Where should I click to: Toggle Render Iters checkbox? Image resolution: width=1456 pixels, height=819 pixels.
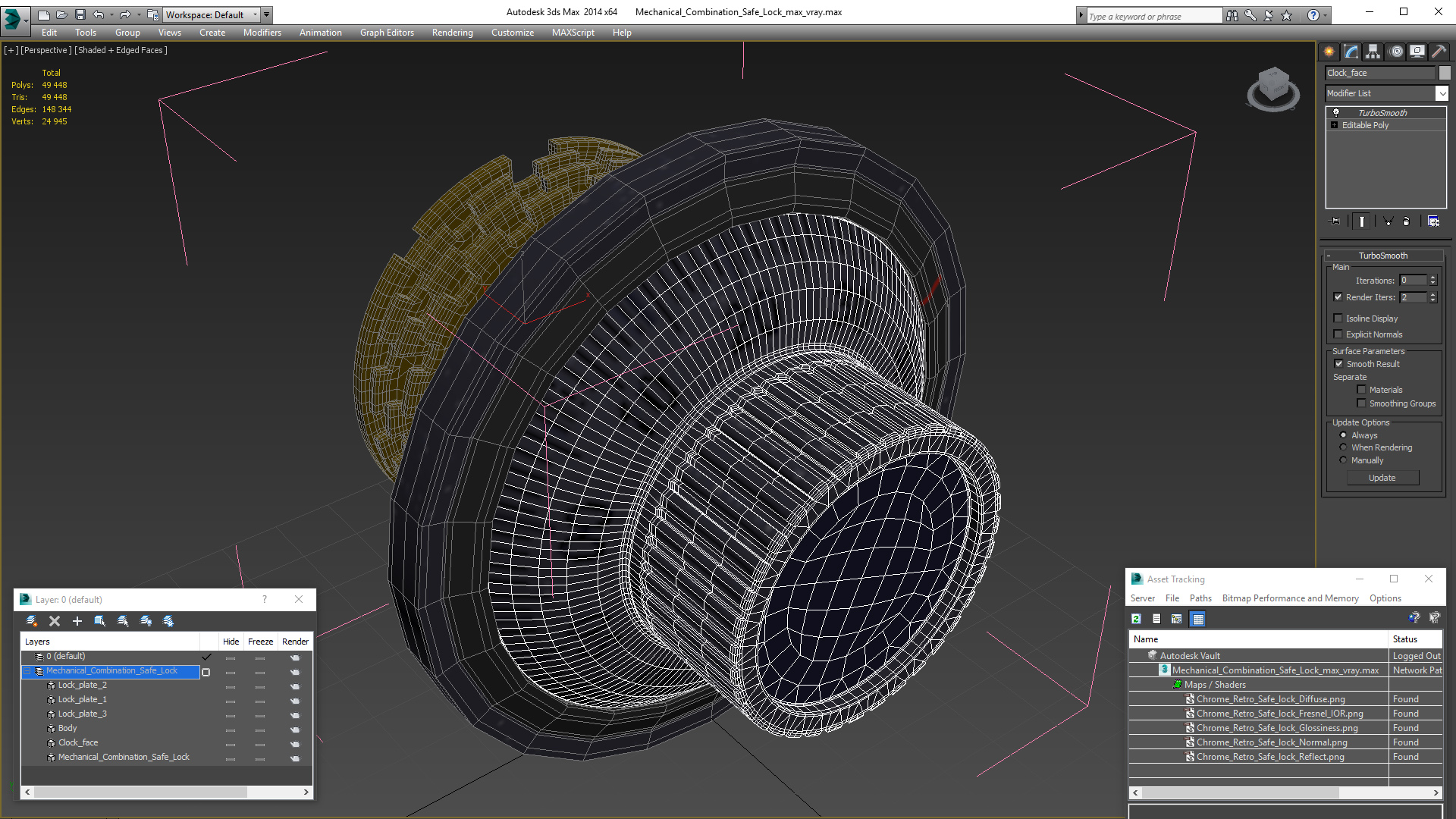click(x=1338, y=297)
